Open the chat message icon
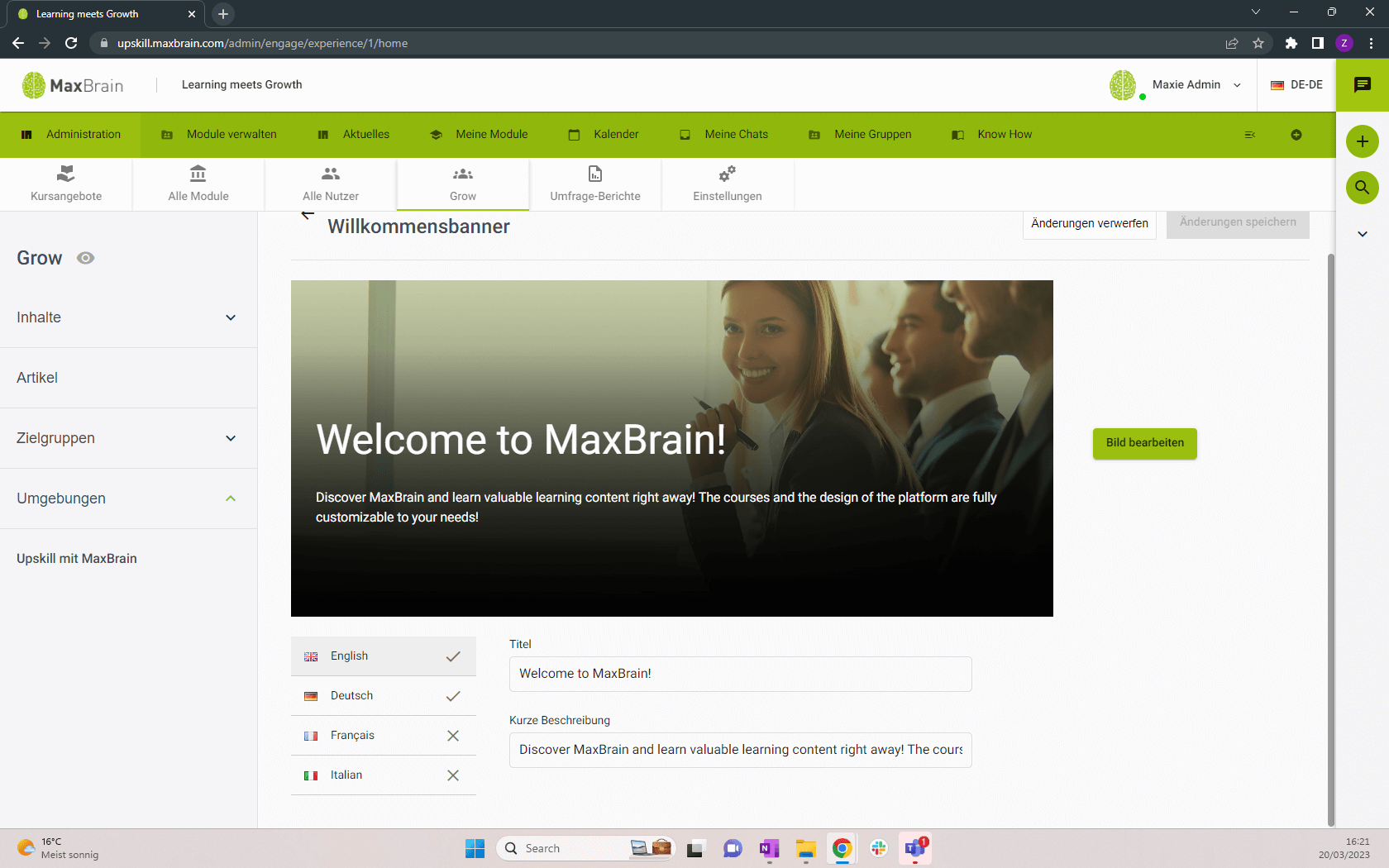This screenshot has width=1389, height=868. (x=1363, y=84)
